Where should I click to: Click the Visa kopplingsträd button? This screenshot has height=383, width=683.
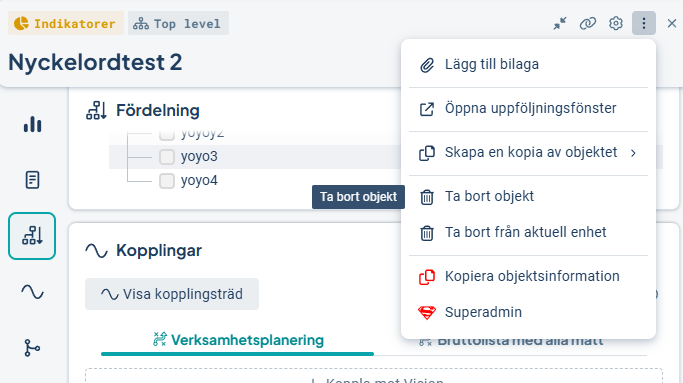coord(172,294)
